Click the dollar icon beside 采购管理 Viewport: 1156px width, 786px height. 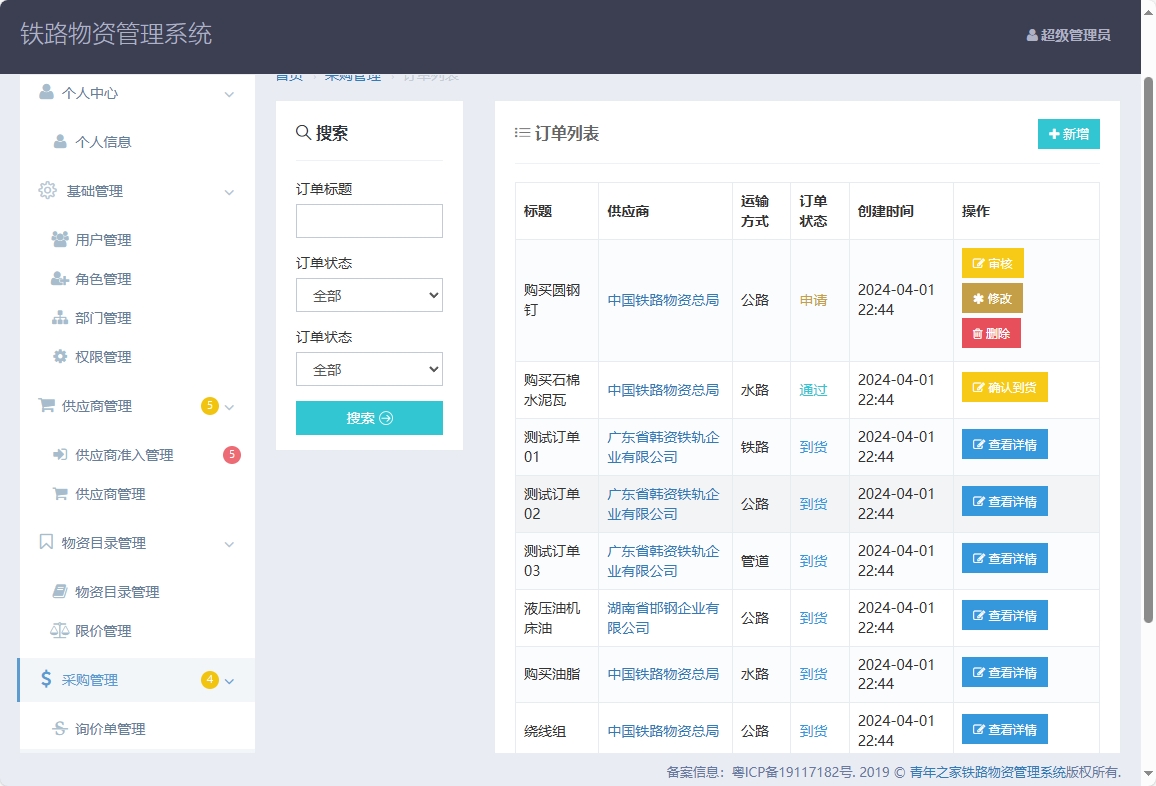click(x=44, y=679)
